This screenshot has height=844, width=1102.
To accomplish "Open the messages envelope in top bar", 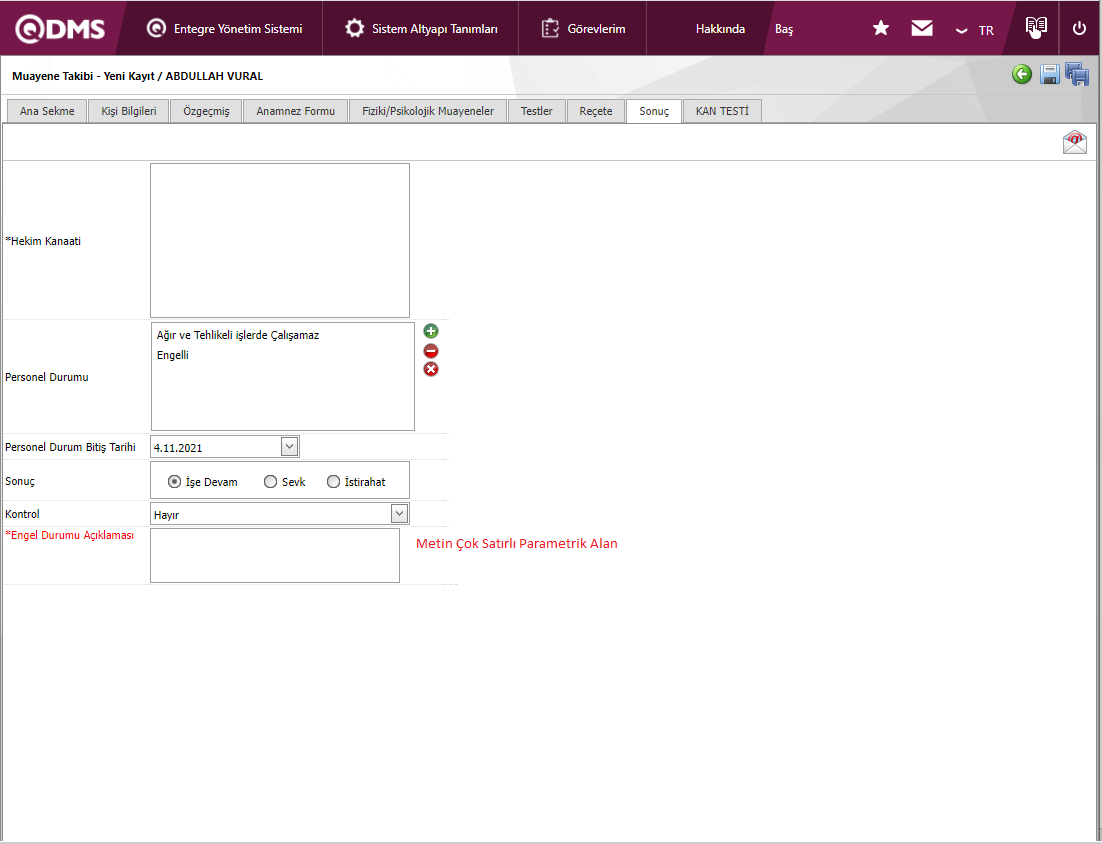I will [922, 28].
